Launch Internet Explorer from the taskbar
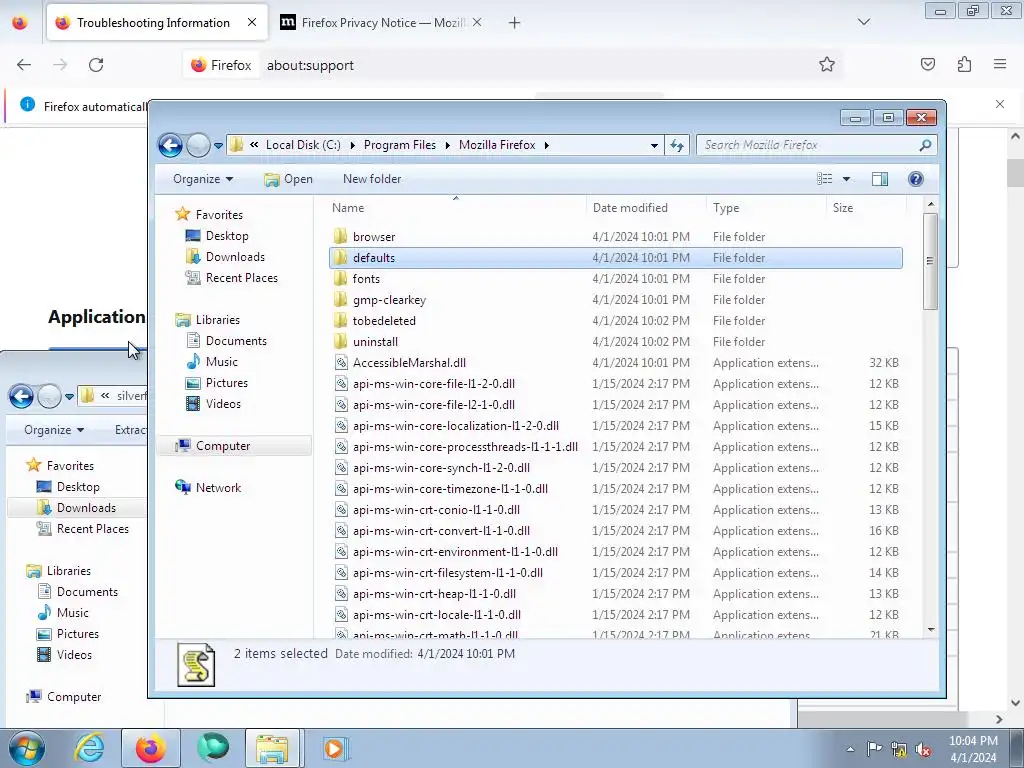Screen dimensions: 1024x768 [89, 748]
